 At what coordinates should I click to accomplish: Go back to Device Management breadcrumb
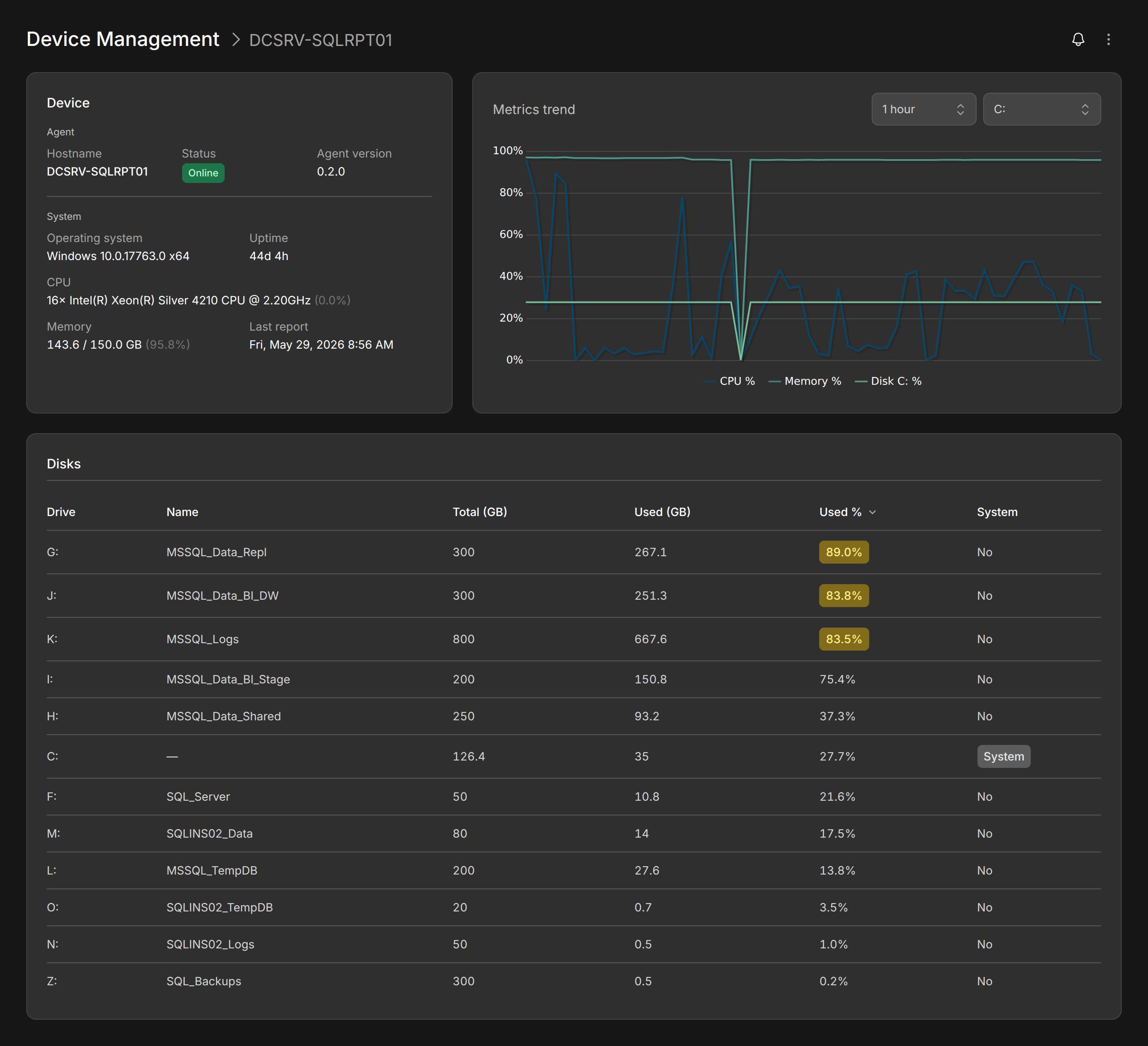[123, 39]
